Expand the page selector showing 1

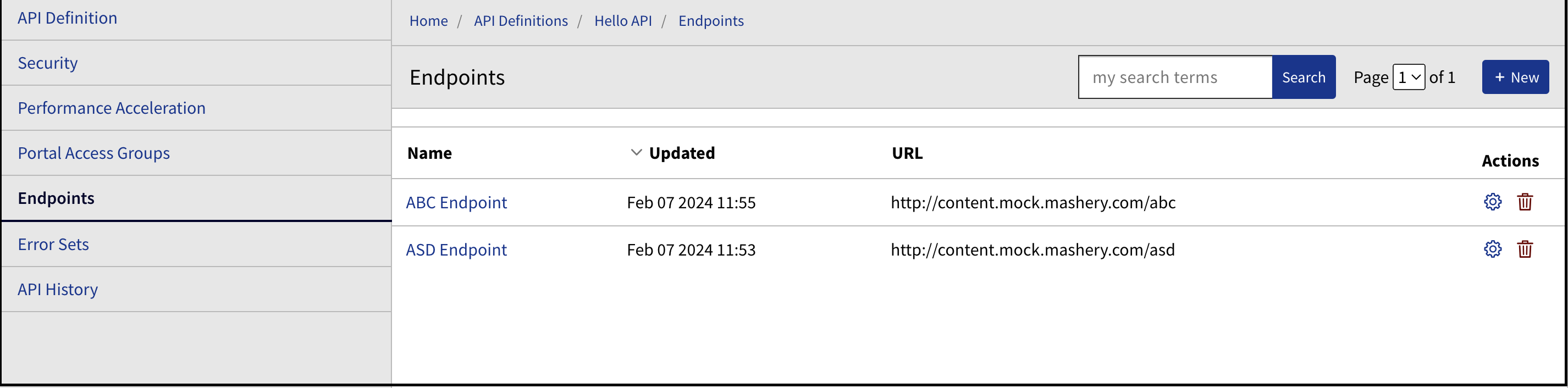pos(1409,77)
